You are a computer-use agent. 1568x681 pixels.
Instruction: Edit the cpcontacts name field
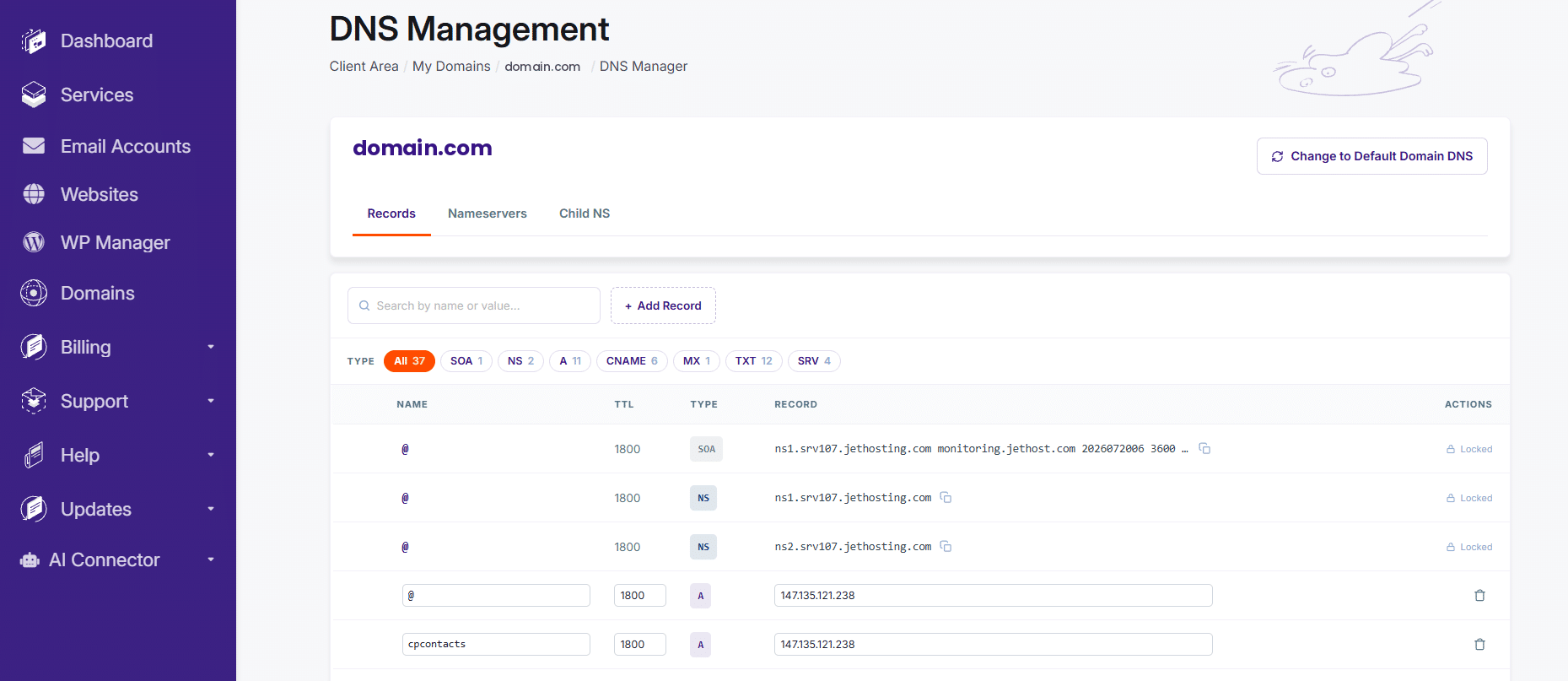tap(496, 644)
